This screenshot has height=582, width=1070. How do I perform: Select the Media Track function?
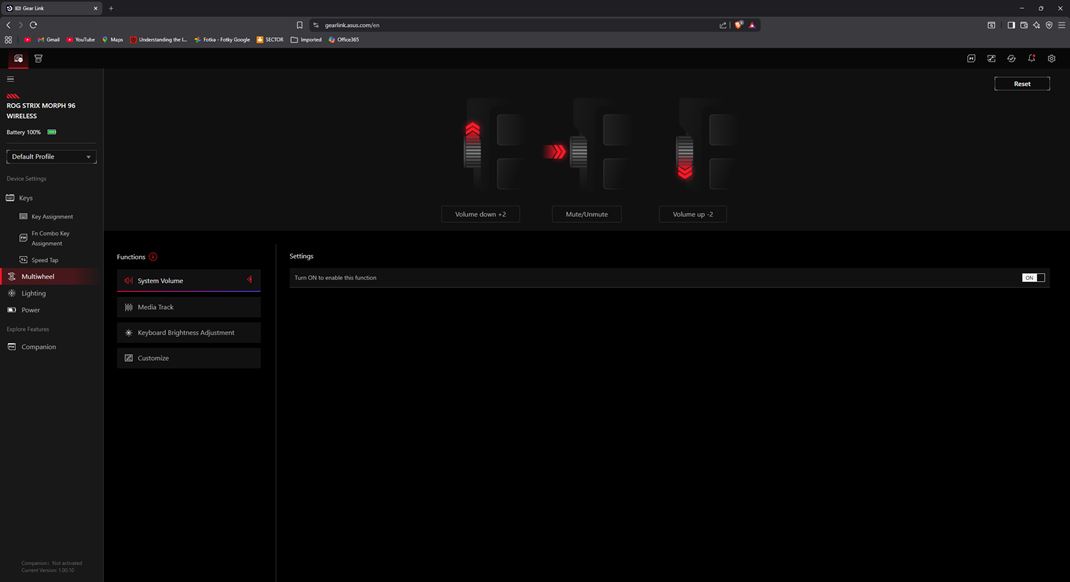point(189,307)
